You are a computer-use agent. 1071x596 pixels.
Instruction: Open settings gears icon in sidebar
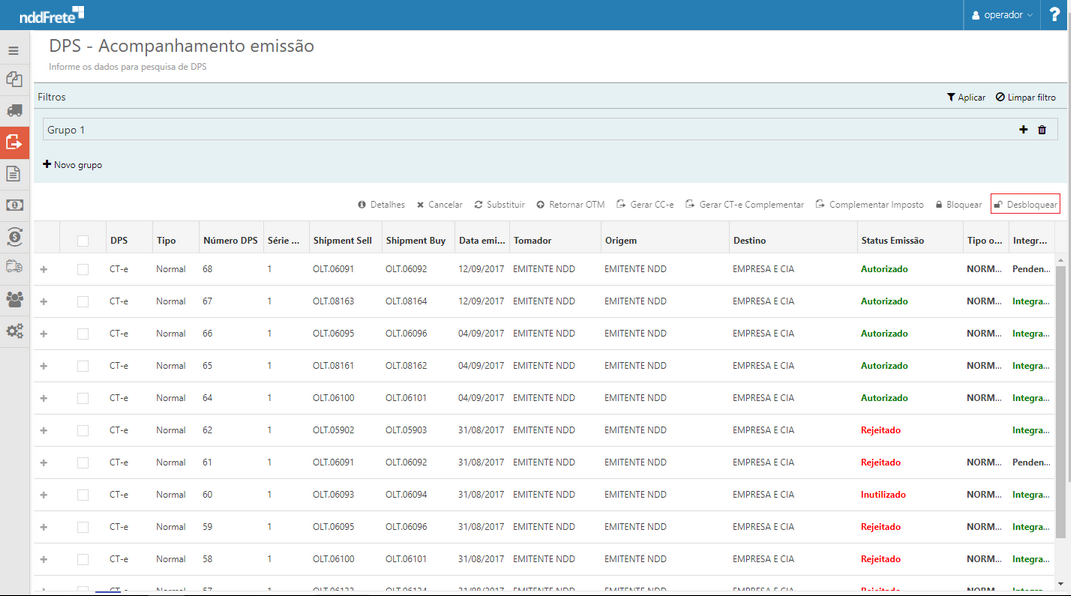(x=14, y=331)
